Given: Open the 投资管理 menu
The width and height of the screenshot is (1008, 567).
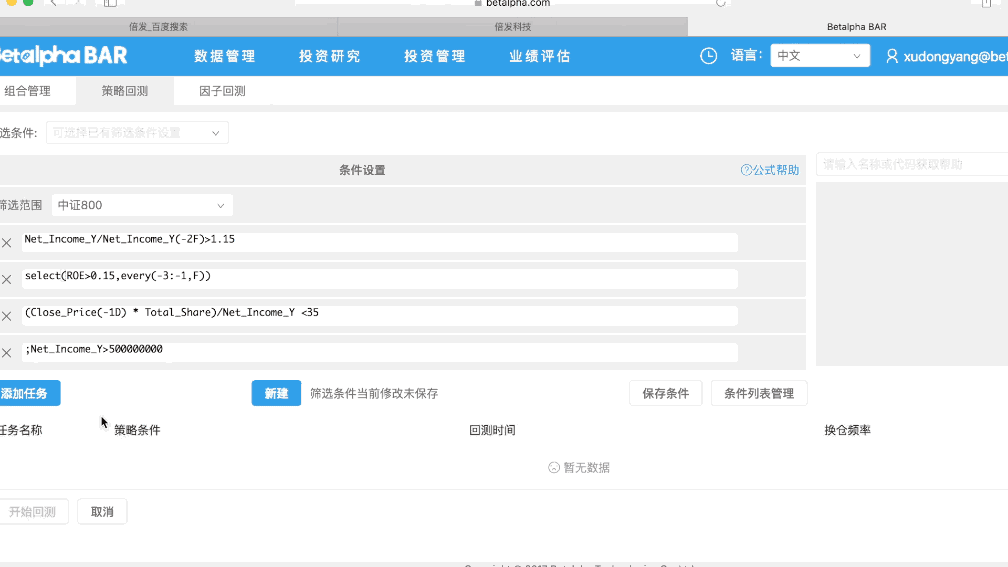Looking at the screenshot, I should (435, 56).
